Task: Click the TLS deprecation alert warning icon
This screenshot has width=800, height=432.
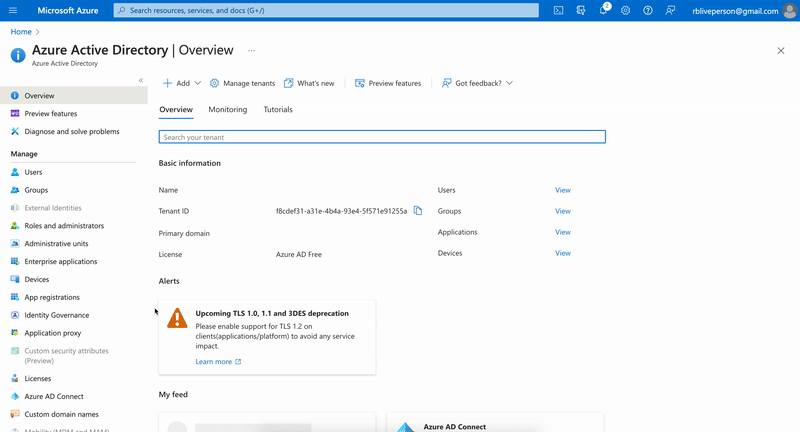Action: (x=177, y=318)
